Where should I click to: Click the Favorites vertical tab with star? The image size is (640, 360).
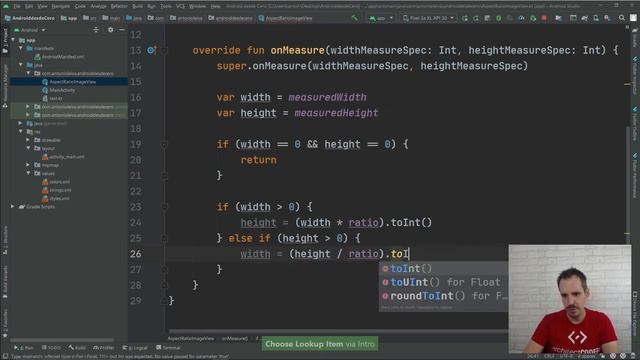pyautogui.click(x=5, y=324)
